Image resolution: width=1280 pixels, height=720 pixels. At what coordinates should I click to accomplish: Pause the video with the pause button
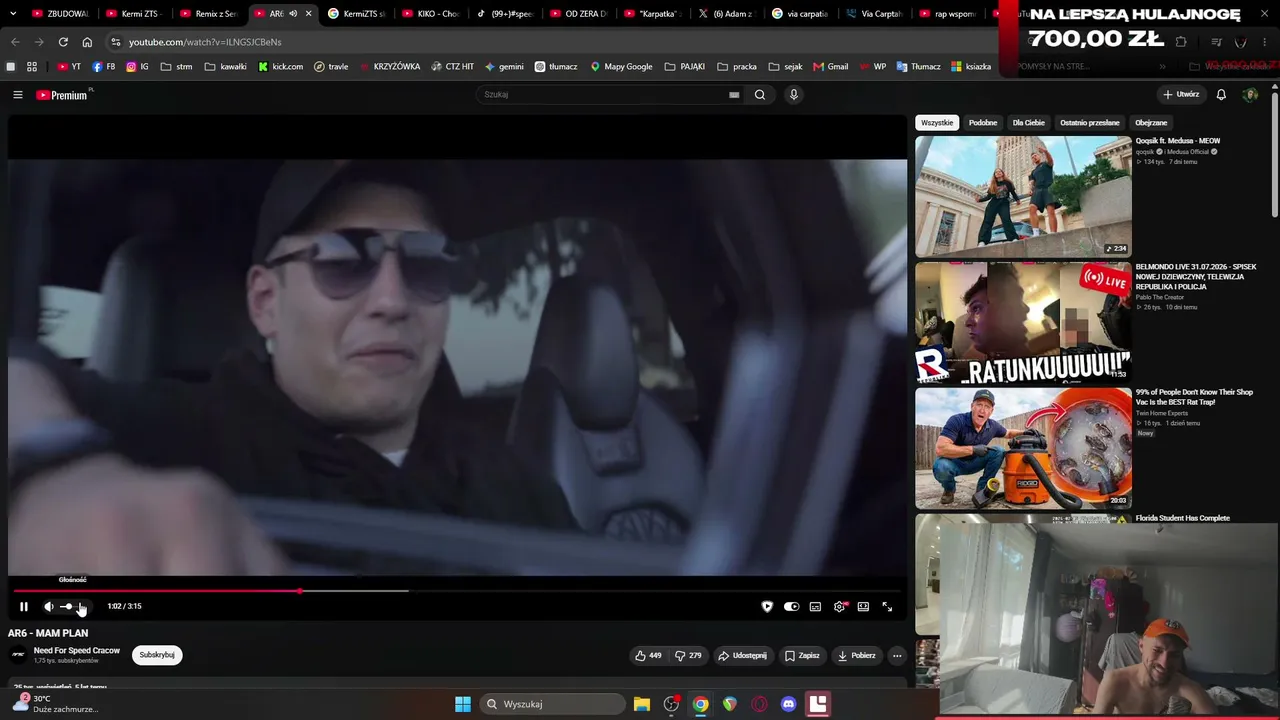pos(24,606)
